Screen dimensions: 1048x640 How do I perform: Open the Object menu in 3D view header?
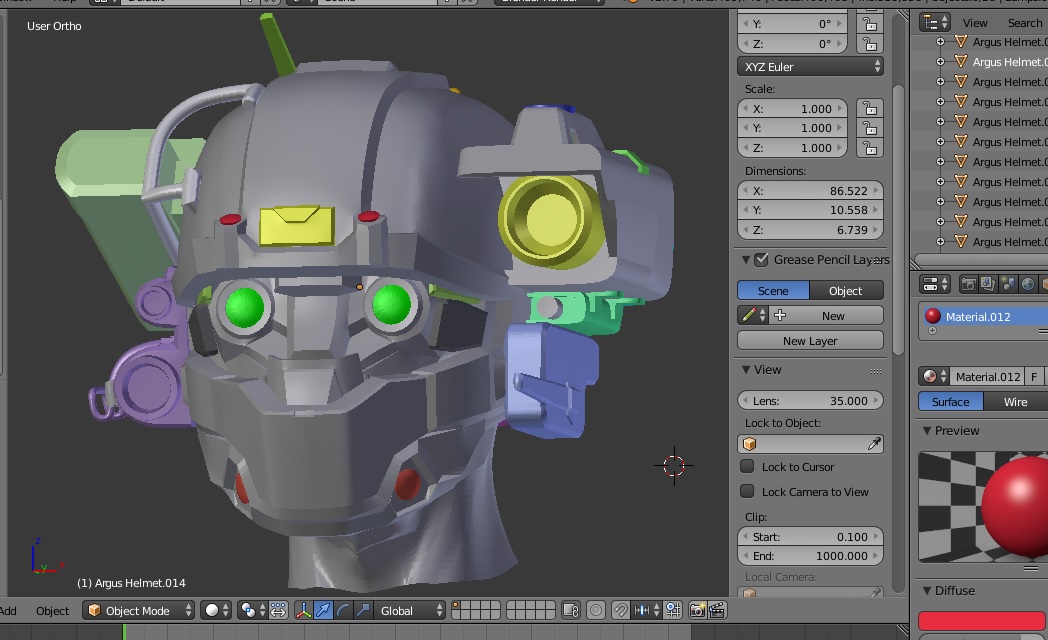click(53, 610)
